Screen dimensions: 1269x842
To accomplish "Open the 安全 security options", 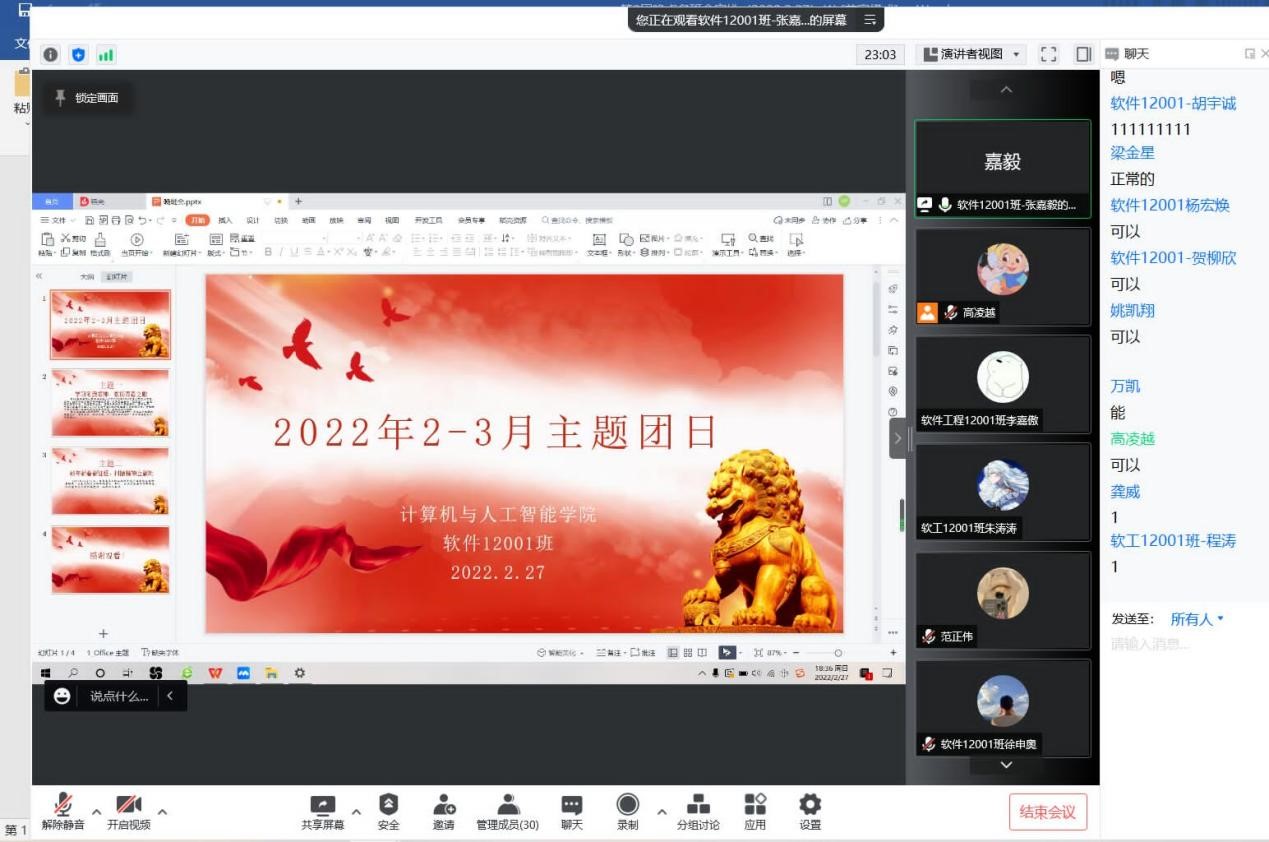I will [x=388, y=811].
